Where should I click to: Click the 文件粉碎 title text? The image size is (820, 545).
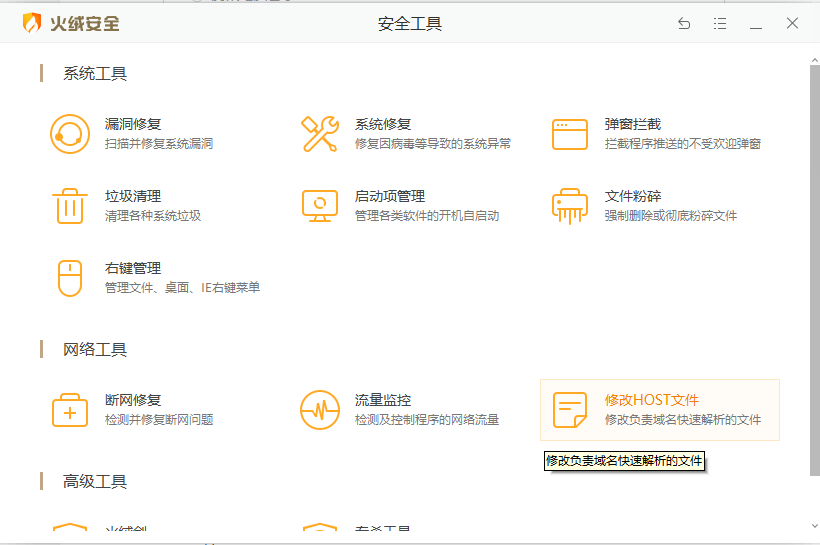coord(633,196)
